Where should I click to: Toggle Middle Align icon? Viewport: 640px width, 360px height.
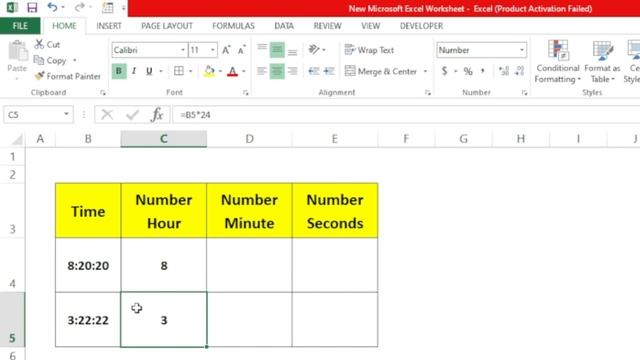[277, 50]
